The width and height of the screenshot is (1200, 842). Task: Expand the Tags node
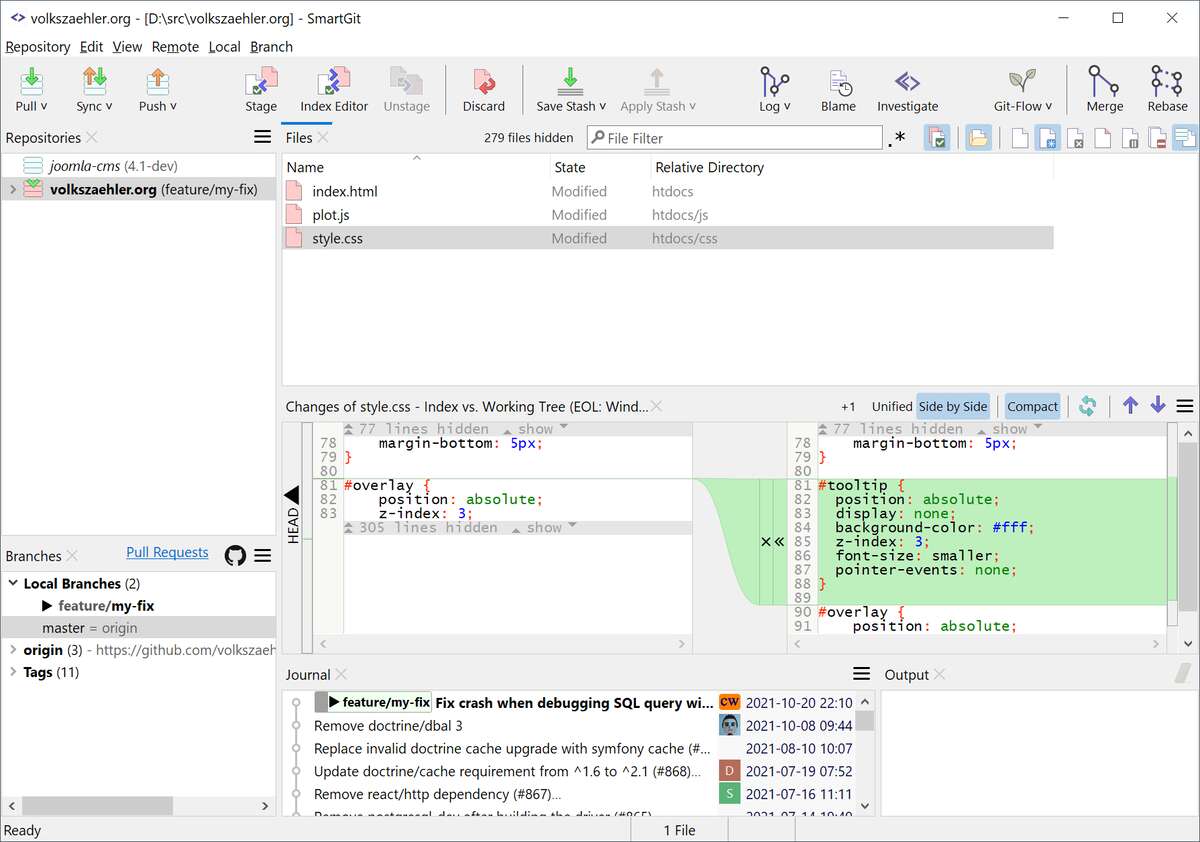pyautogui.click(x=12, y=672)
